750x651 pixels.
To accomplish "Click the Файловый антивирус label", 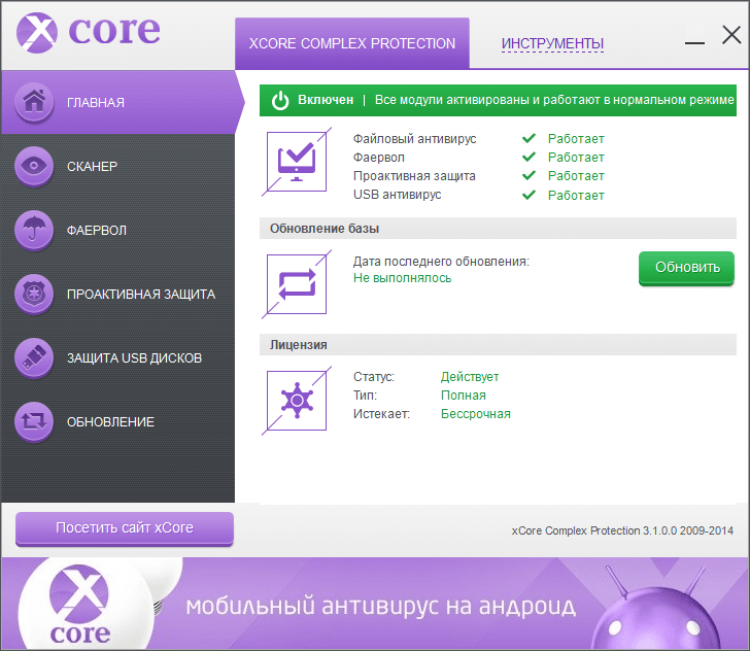I will coord(415,139).
